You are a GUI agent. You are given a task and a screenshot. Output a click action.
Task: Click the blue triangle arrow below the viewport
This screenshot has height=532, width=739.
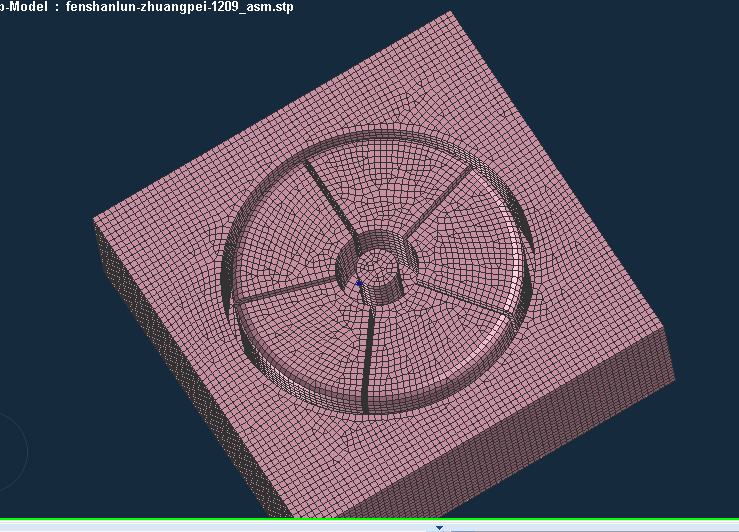click(x=439, y=528)
